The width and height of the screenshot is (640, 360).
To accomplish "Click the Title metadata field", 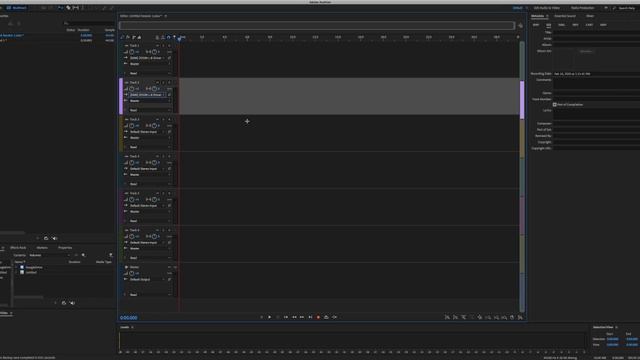I will coord(597,32).
